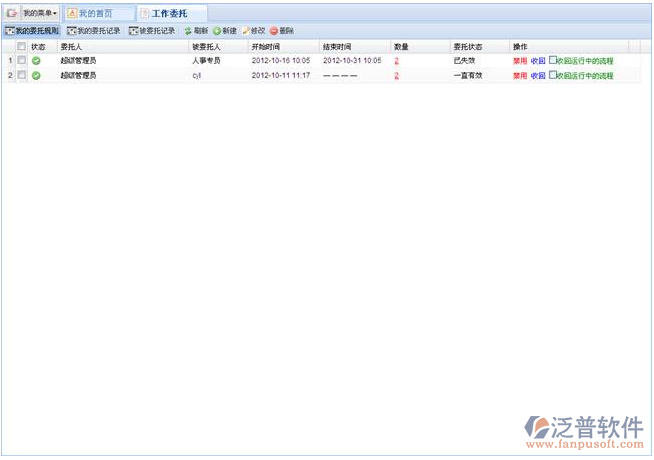Click the 刷新 refresh icon
Image resolution: width=654 pixels, height=460 pixels.
pyautogui.click(x=187, y=31)
